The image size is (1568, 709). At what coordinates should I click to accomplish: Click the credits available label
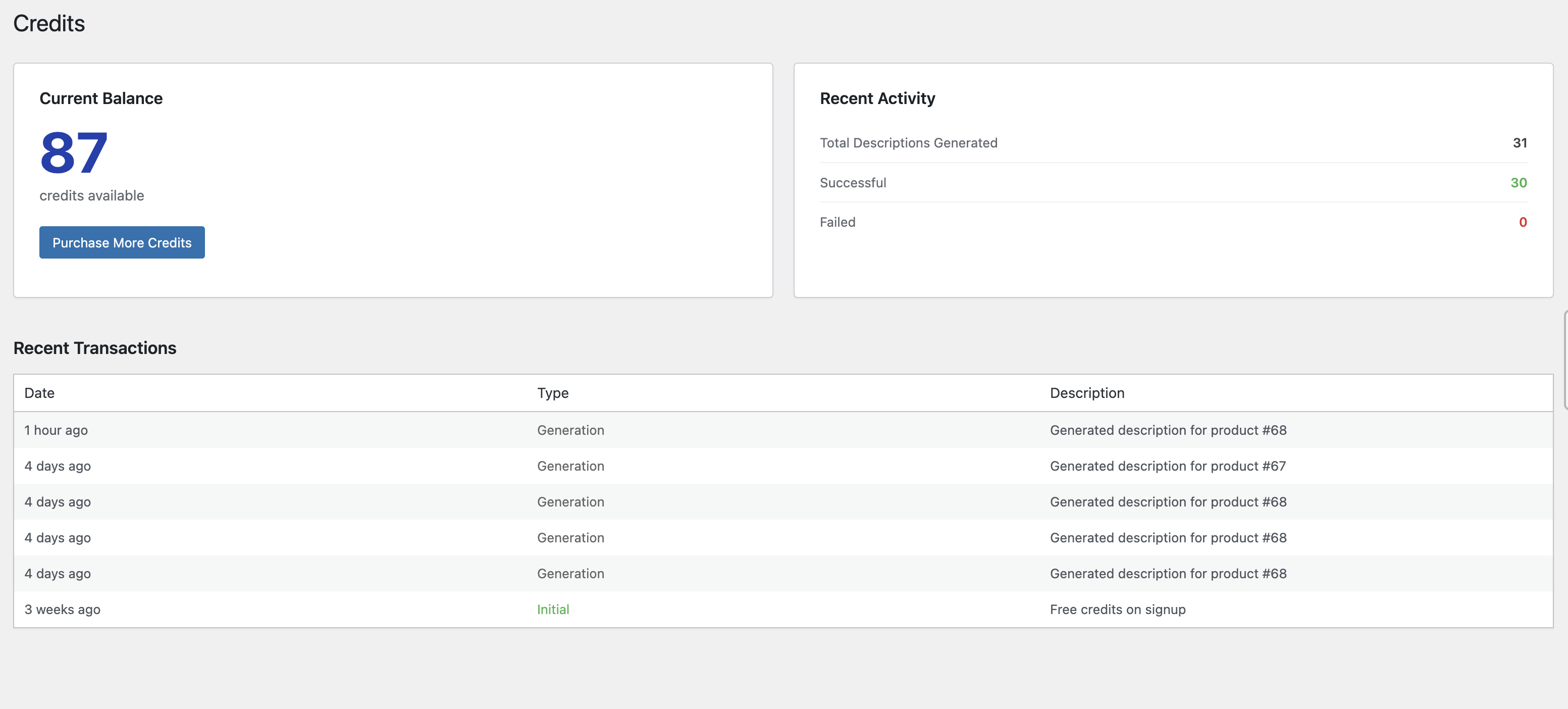92,195
